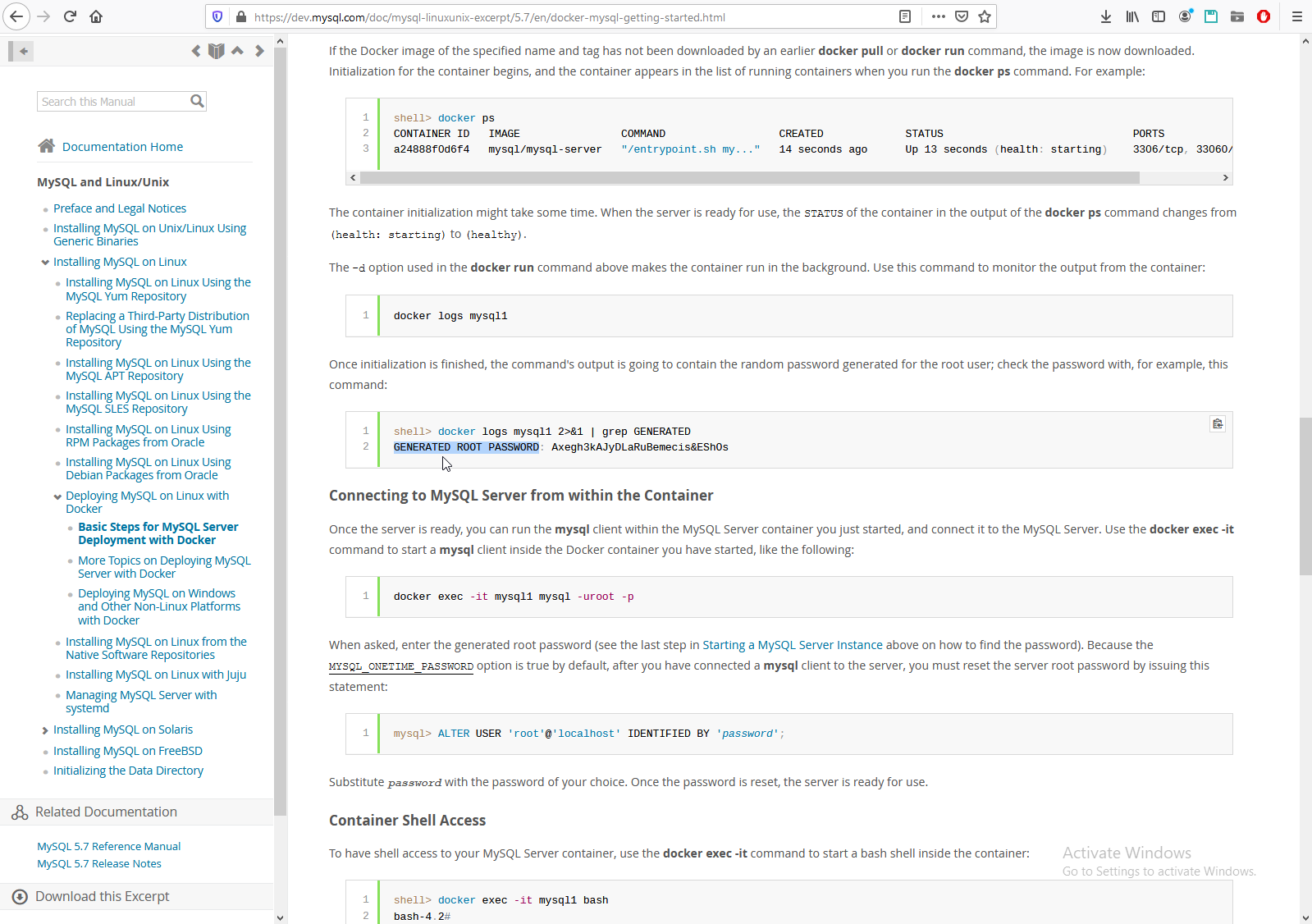Open the Documentation Home link
The image size is (1312, 924).
pyautogui.click(x=122, y=147)
